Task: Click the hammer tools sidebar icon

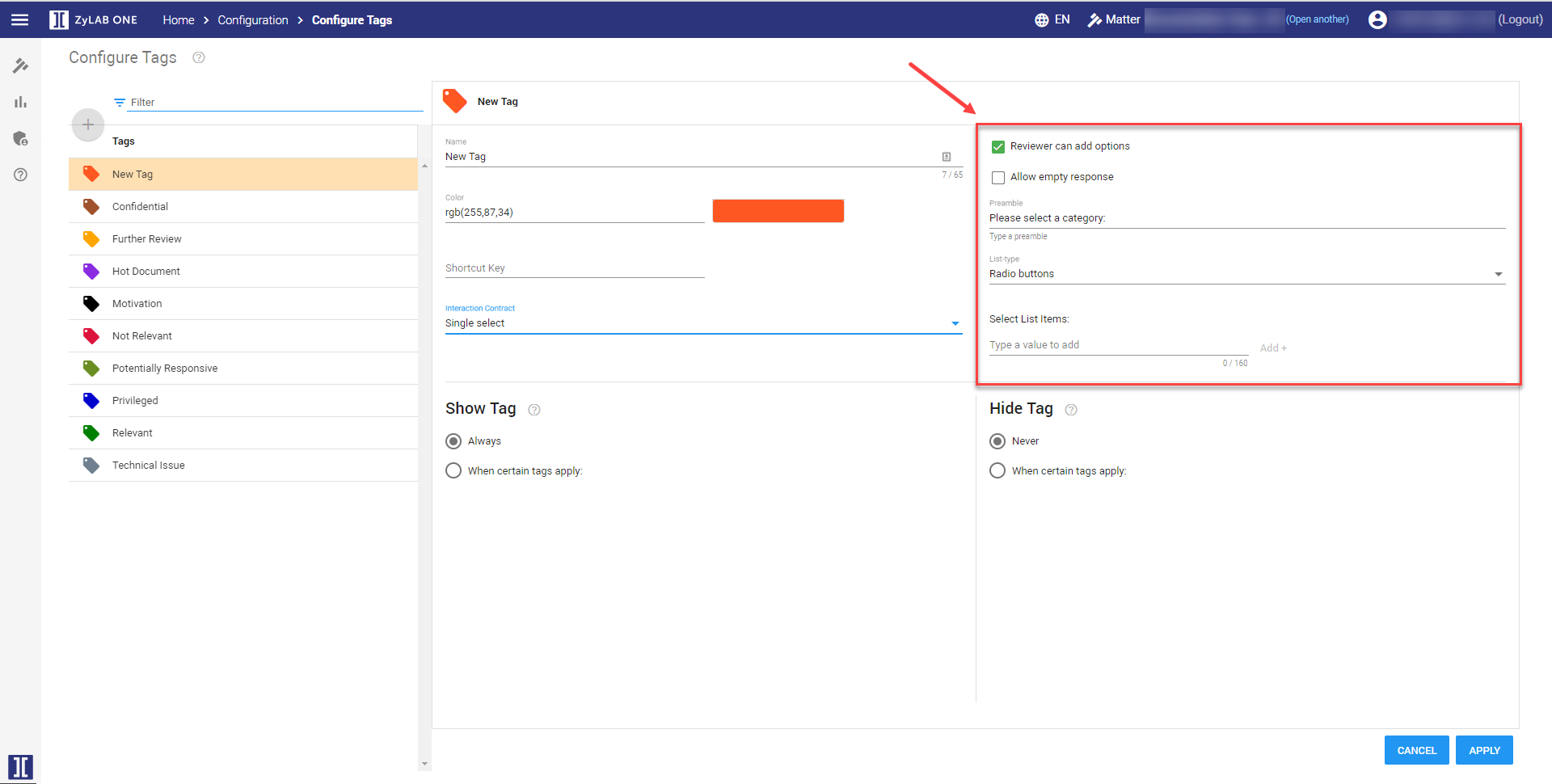Action: [x=20, y=65]
